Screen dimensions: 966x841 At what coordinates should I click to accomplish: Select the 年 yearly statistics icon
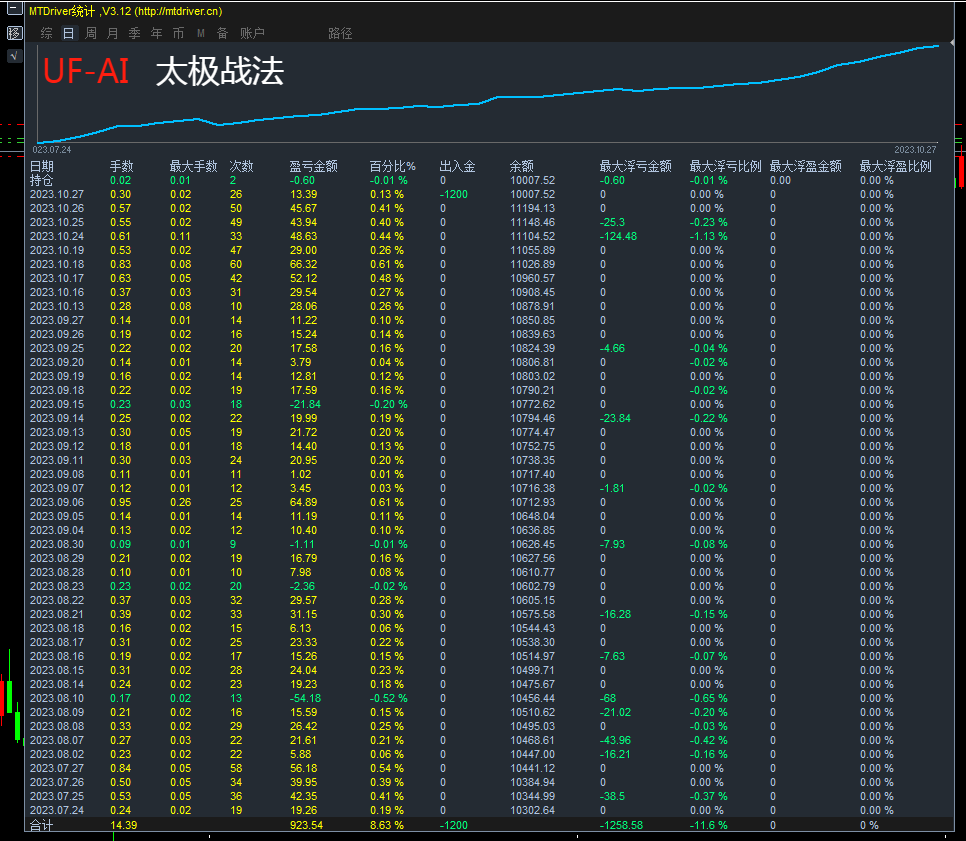(x=155, y=33)
